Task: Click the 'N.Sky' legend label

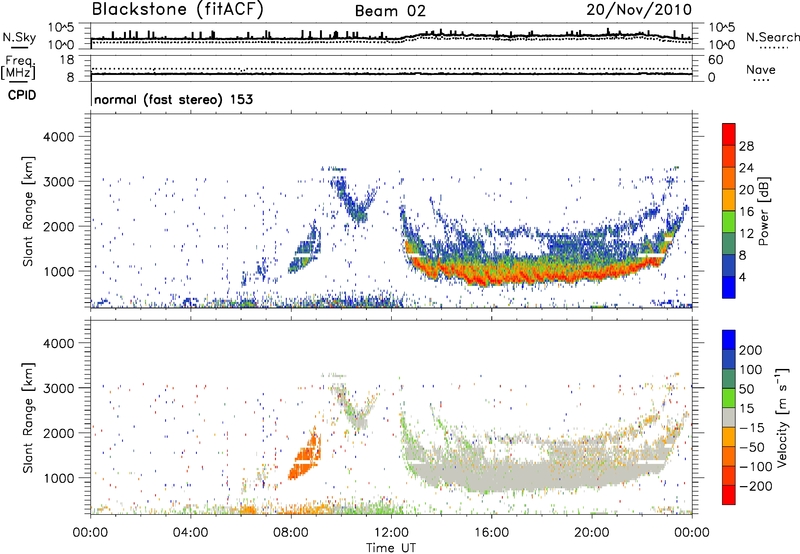Action: [19, 37]
